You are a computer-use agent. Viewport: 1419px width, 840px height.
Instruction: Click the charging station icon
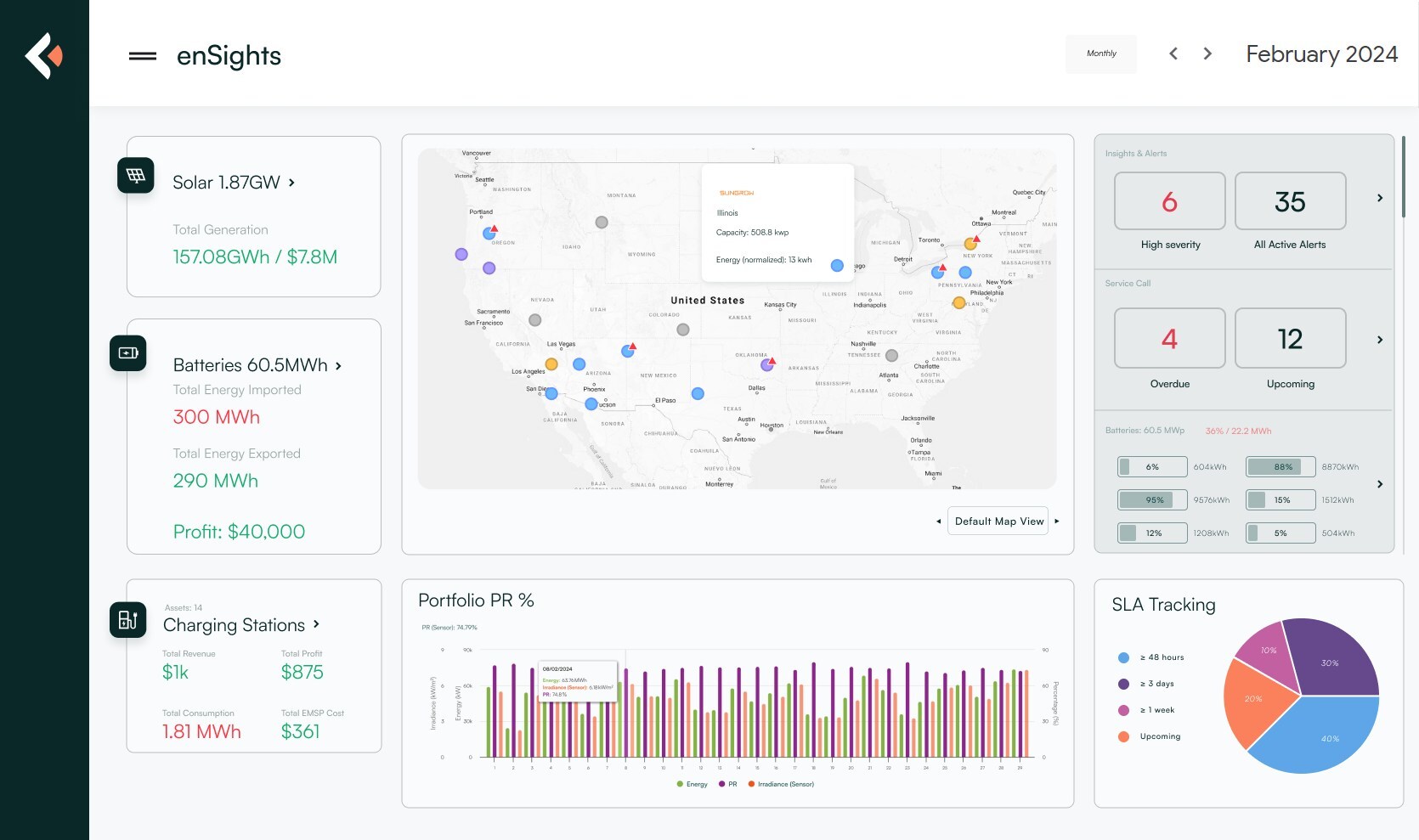coord(128,620)
